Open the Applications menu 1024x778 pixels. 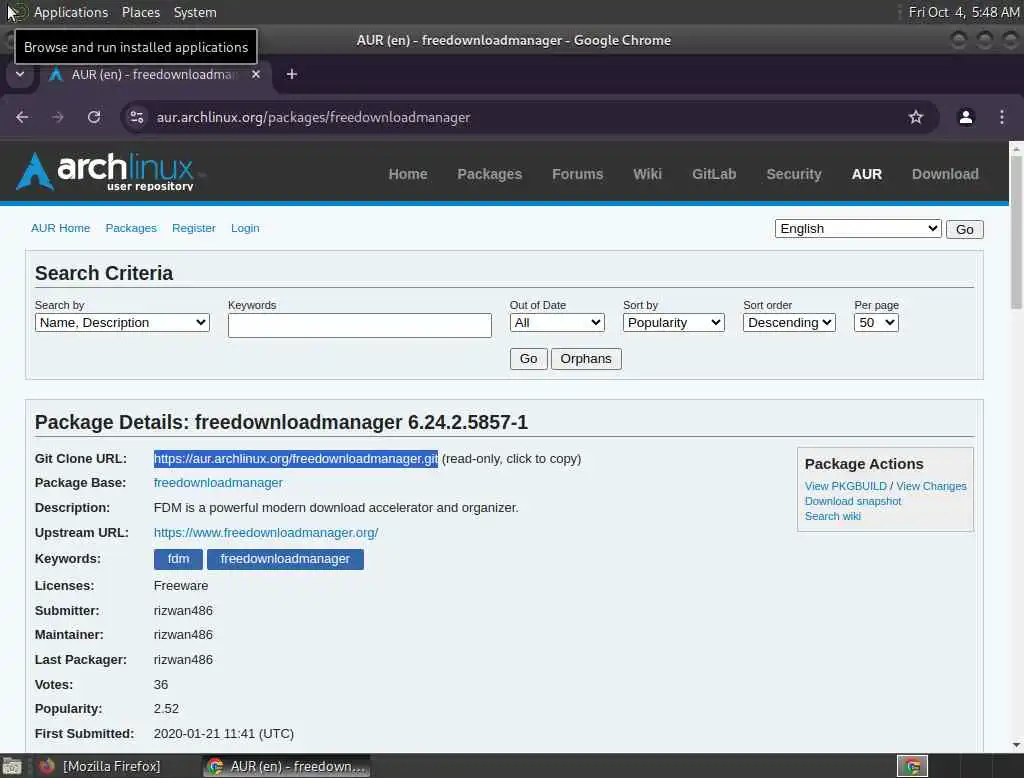[71, 12]
